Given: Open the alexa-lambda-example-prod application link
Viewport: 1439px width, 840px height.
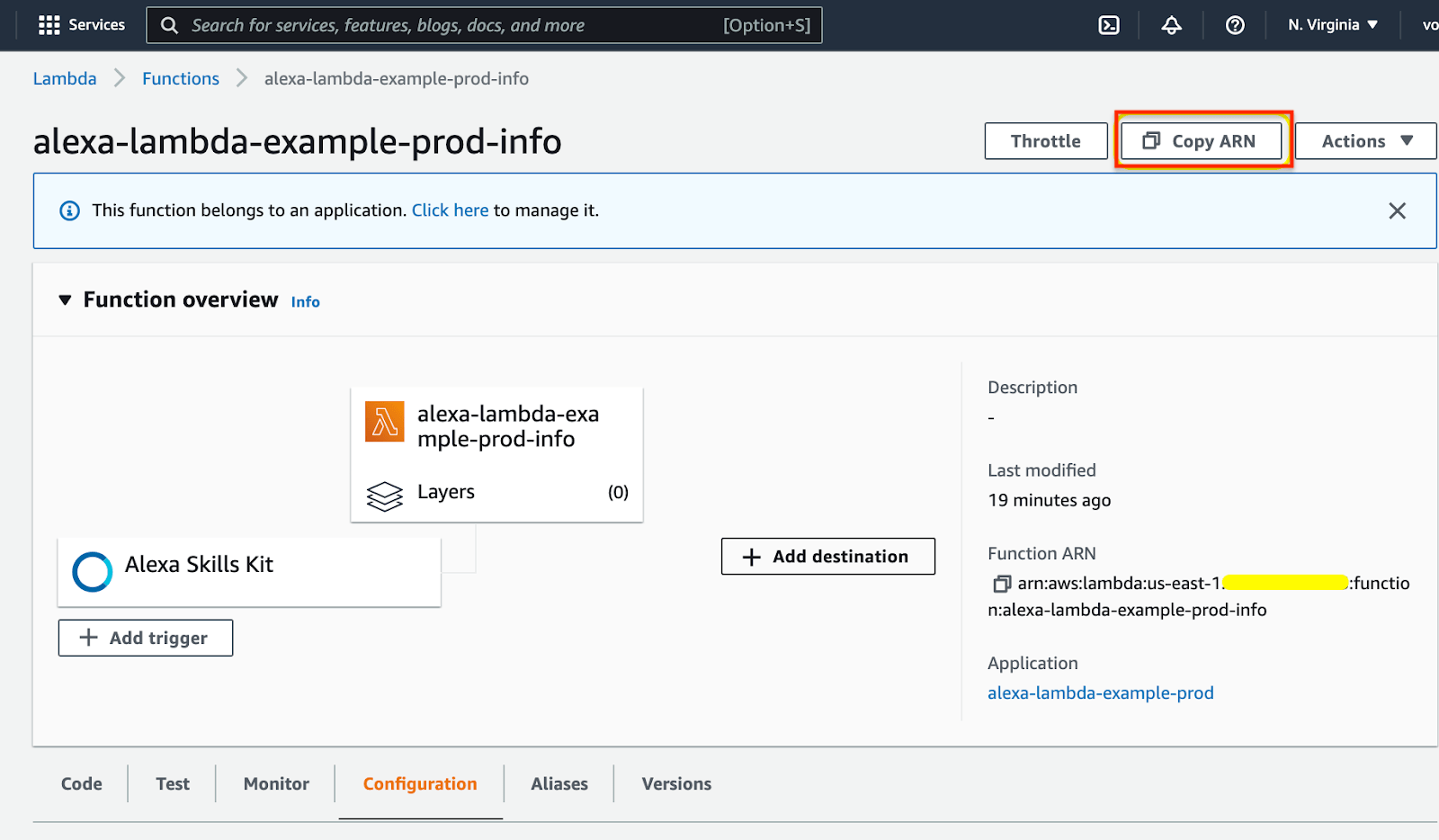Looking at the screenshot, I should pos(1100,693).
